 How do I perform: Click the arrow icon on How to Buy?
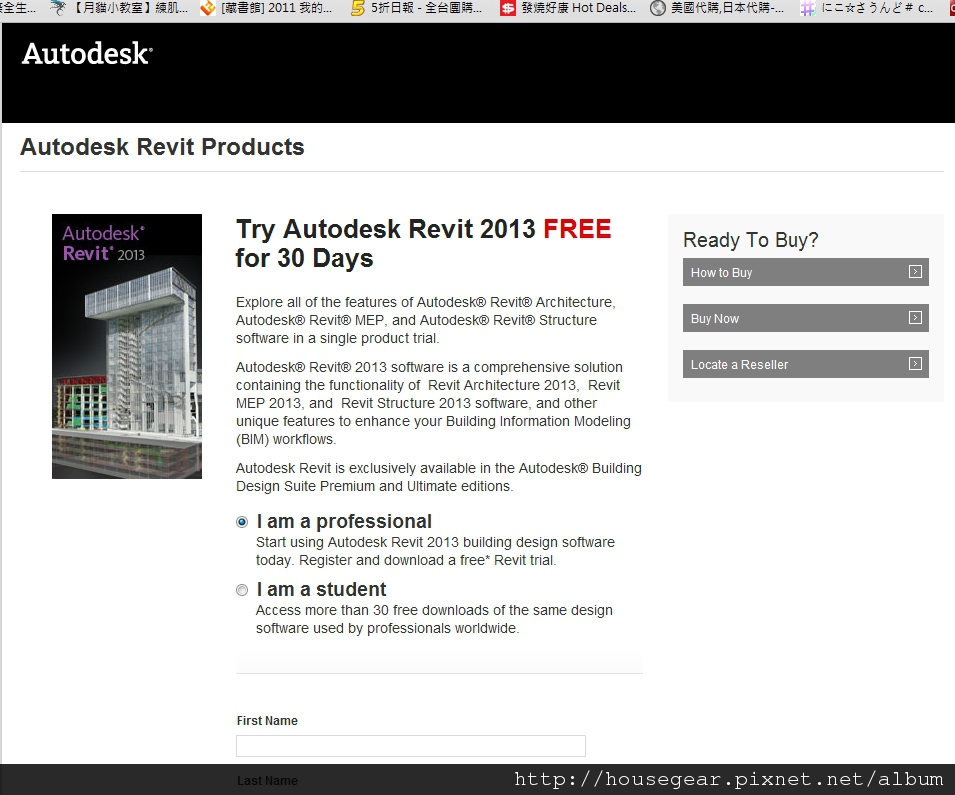point(915,272)
